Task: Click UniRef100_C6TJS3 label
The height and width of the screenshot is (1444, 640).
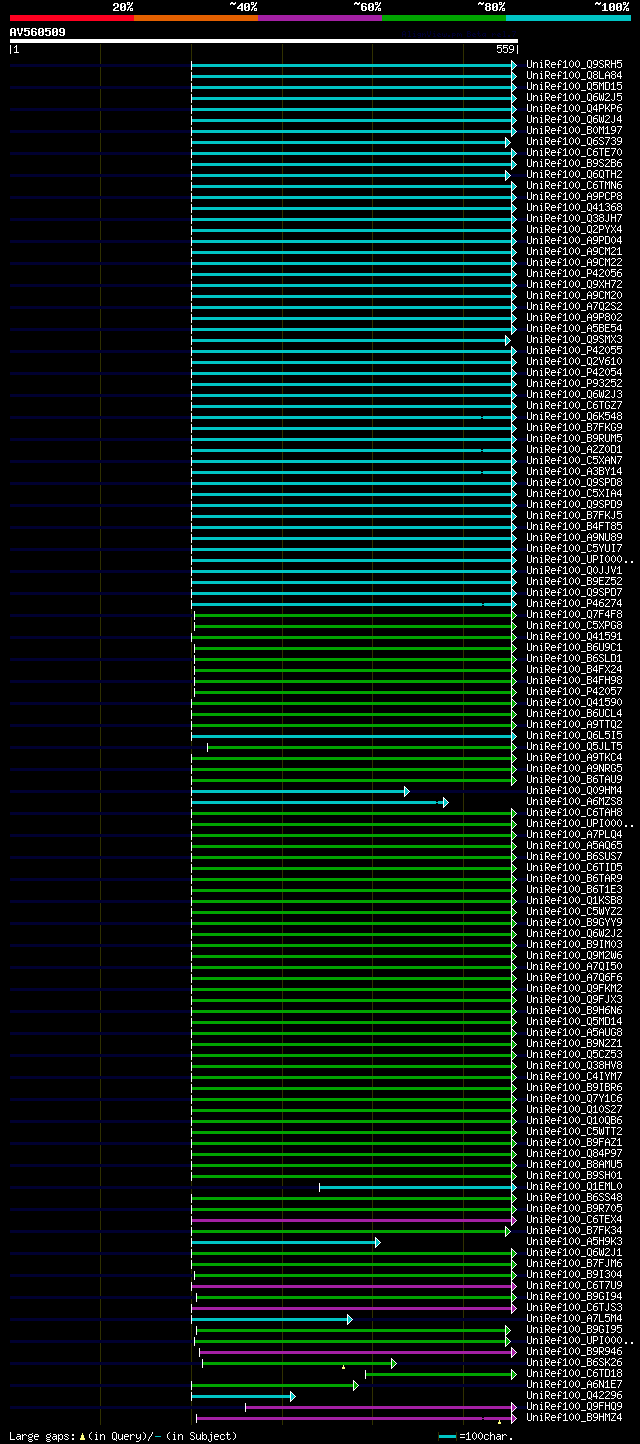Action: pyautogui.click(x=574, y=1307)
